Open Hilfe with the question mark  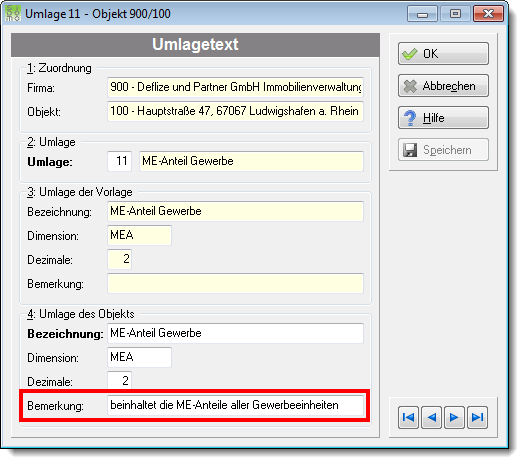(x=443, y=118)
